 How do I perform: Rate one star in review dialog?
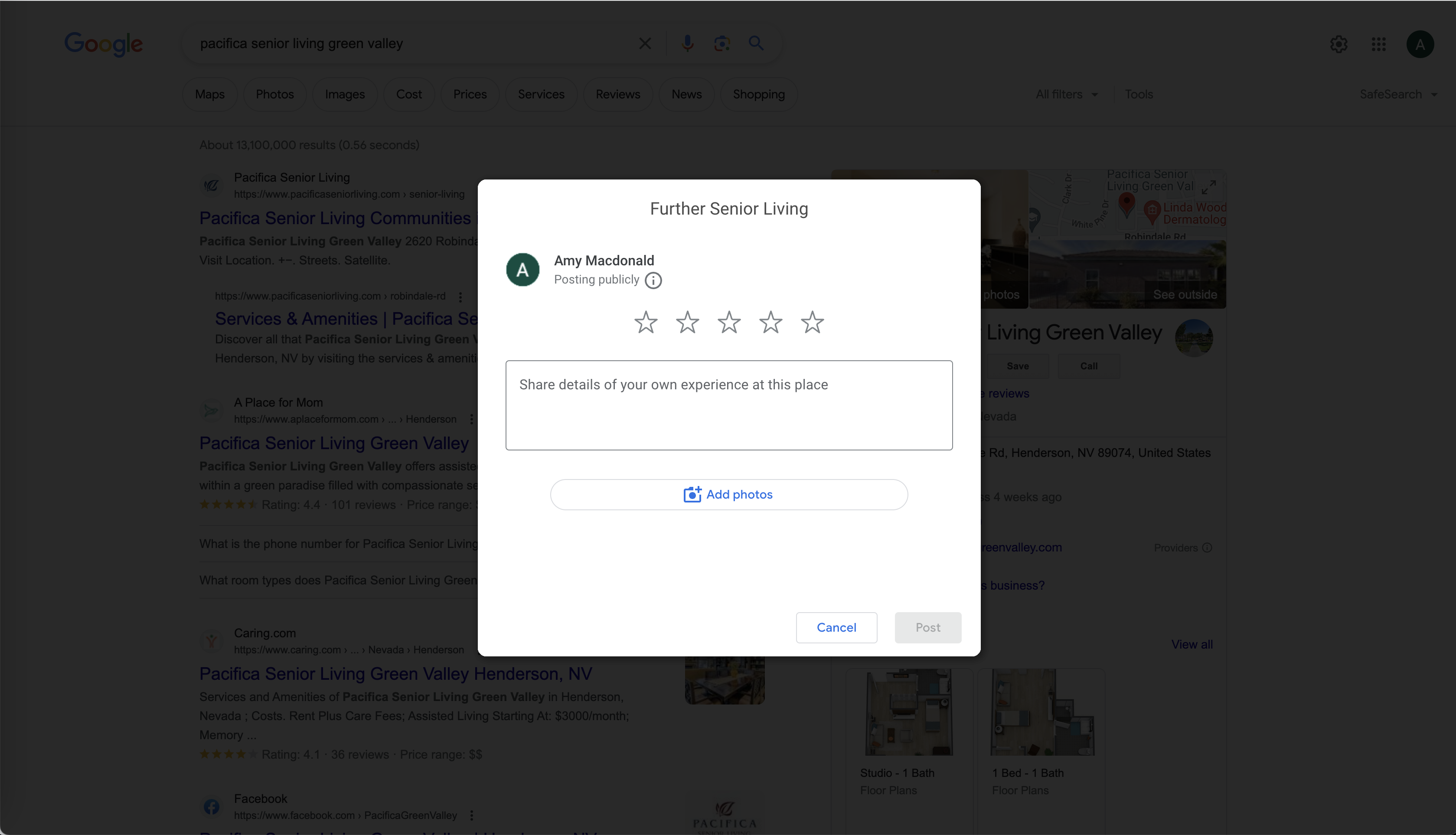coord(646,322)
